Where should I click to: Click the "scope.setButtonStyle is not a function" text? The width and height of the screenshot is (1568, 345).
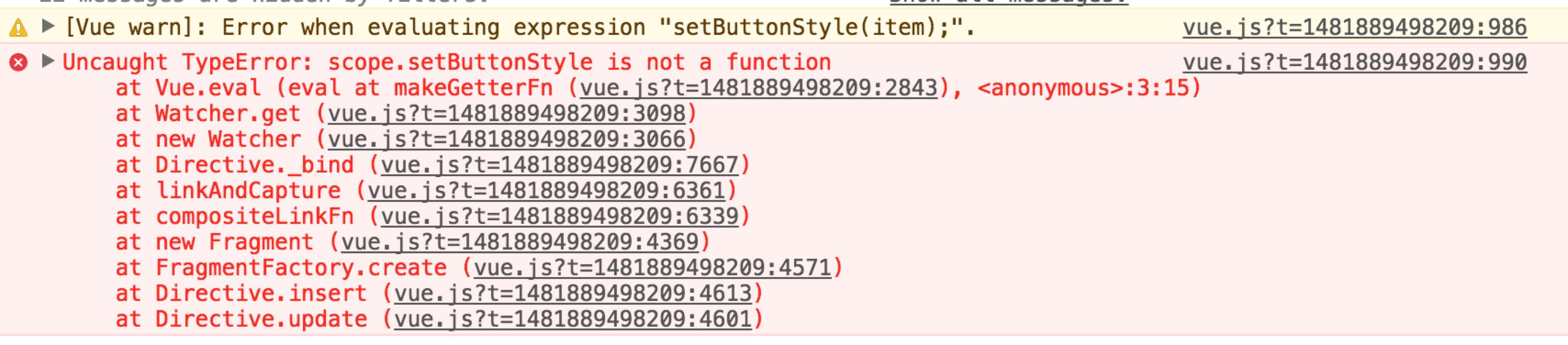pos(578,62)
